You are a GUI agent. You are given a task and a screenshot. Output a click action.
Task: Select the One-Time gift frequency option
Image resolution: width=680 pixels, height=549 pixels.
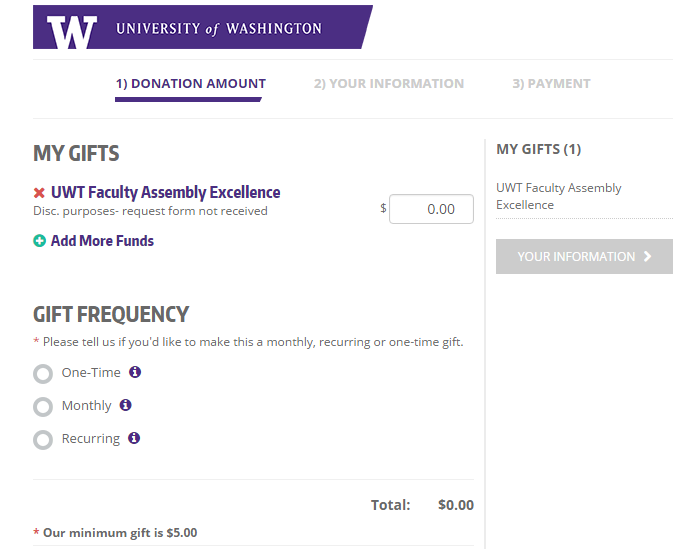(43, 374)
